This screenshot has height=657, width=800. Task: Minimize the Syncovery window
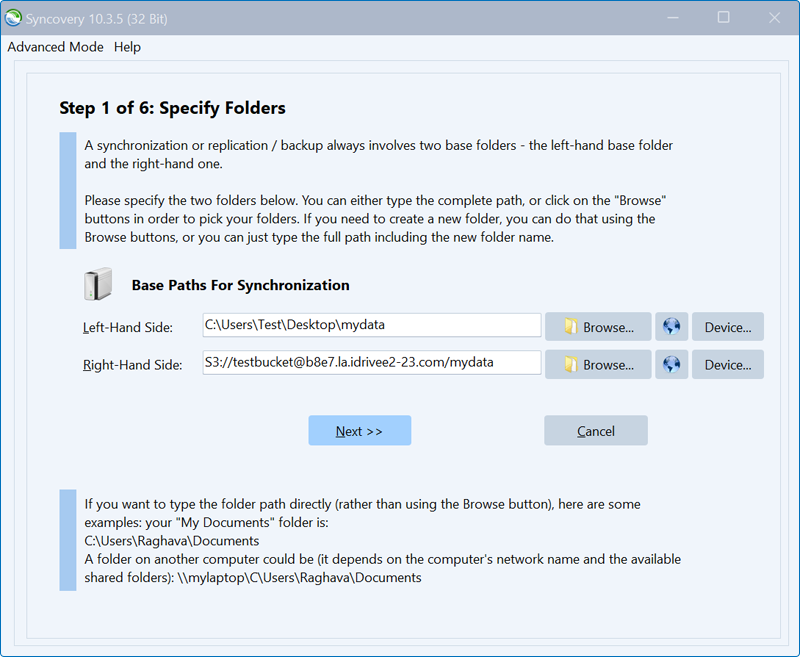673,18
